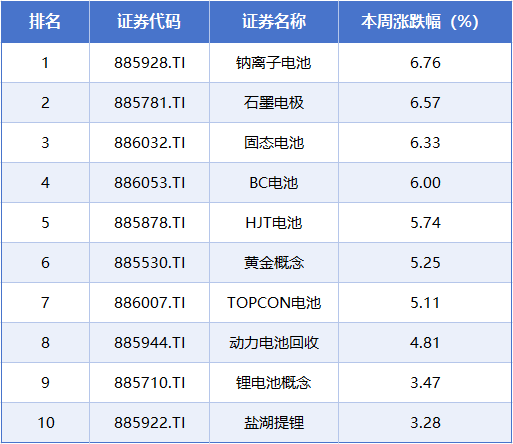
Task: Click the 本周涨跌幅 (%) column header
Action: (420, 22)
